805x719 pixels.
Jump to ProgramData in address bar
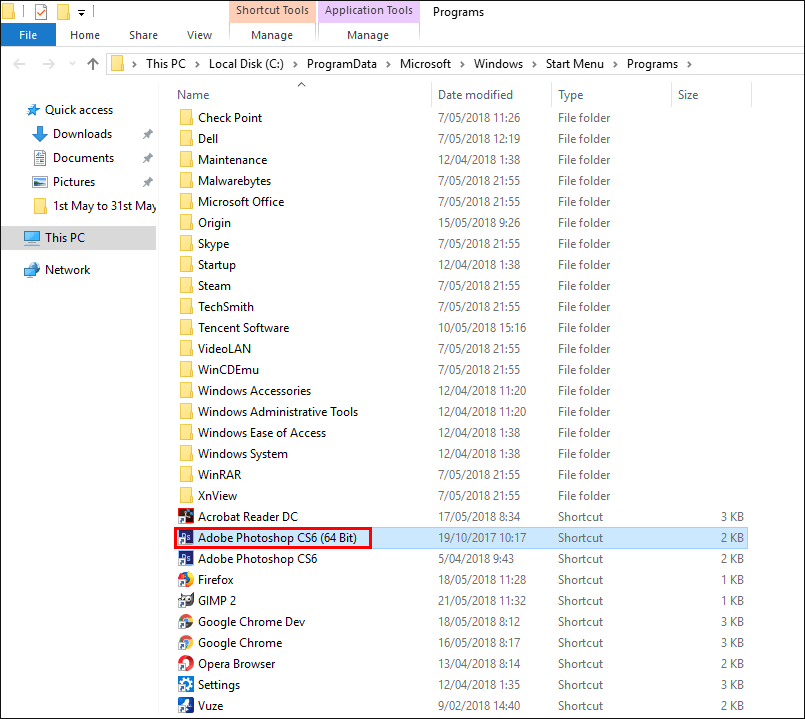(341, 64)
